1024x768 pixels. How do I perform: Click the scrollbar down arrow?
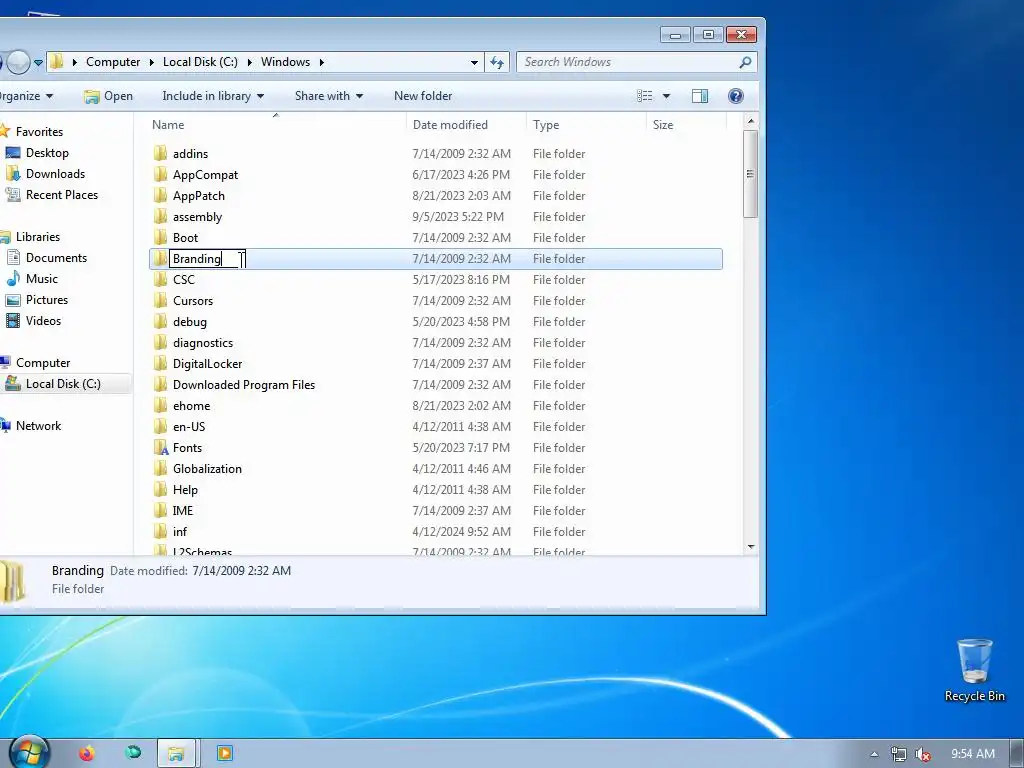tap(750, 547)
